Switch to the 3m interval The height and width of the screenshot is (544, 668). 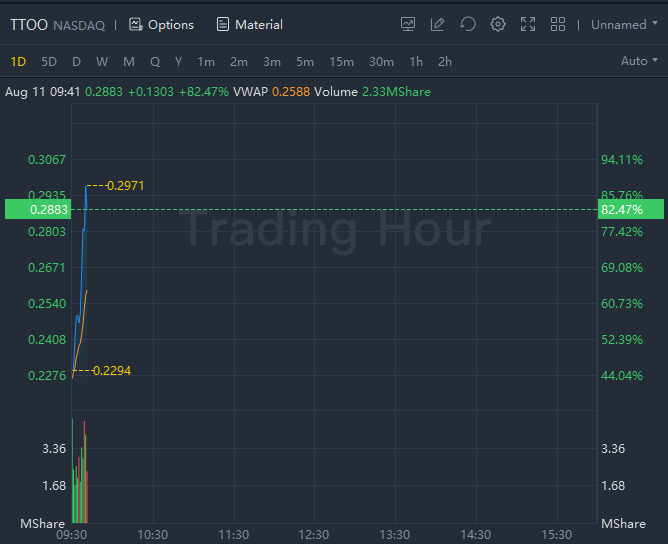pyautogui.click(x=272, y=62)
